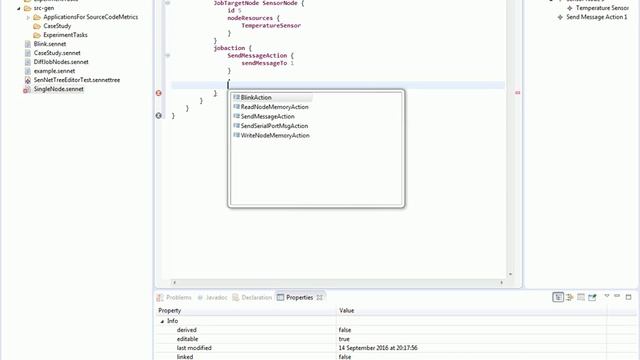
Task: Select SingleNode.sennet in the explorer
Action: (x=59, y=89)
